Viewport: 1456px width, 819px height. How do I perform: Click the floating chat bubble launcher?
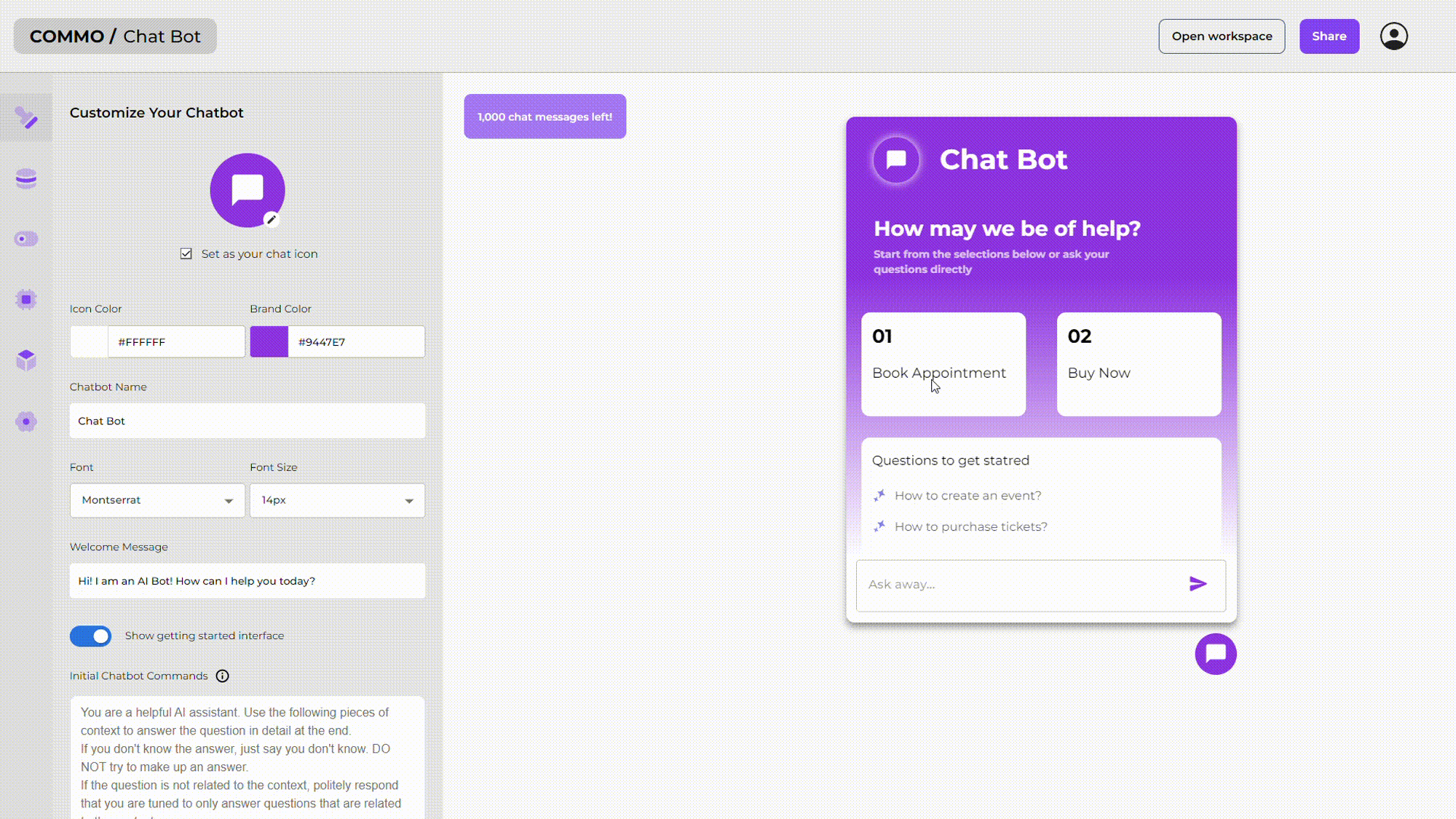click(x=1215, y=654)
